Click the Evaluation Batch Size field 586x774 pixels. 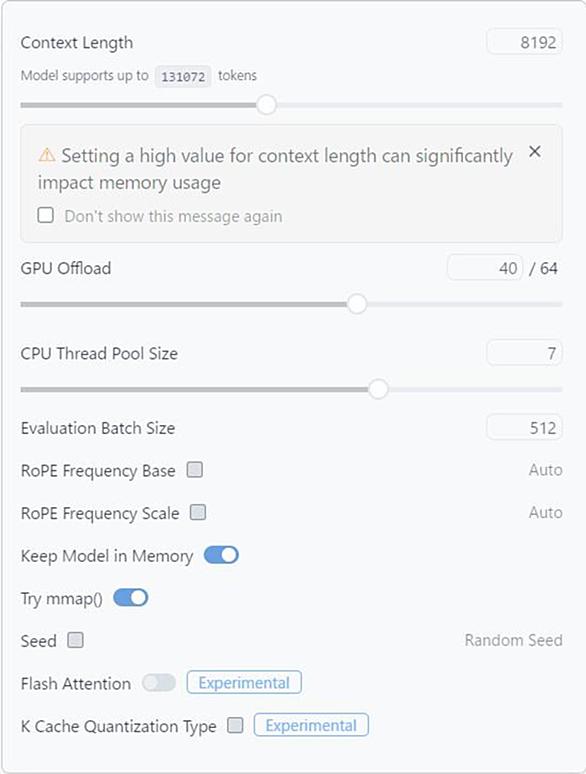[x=524, y=427]
